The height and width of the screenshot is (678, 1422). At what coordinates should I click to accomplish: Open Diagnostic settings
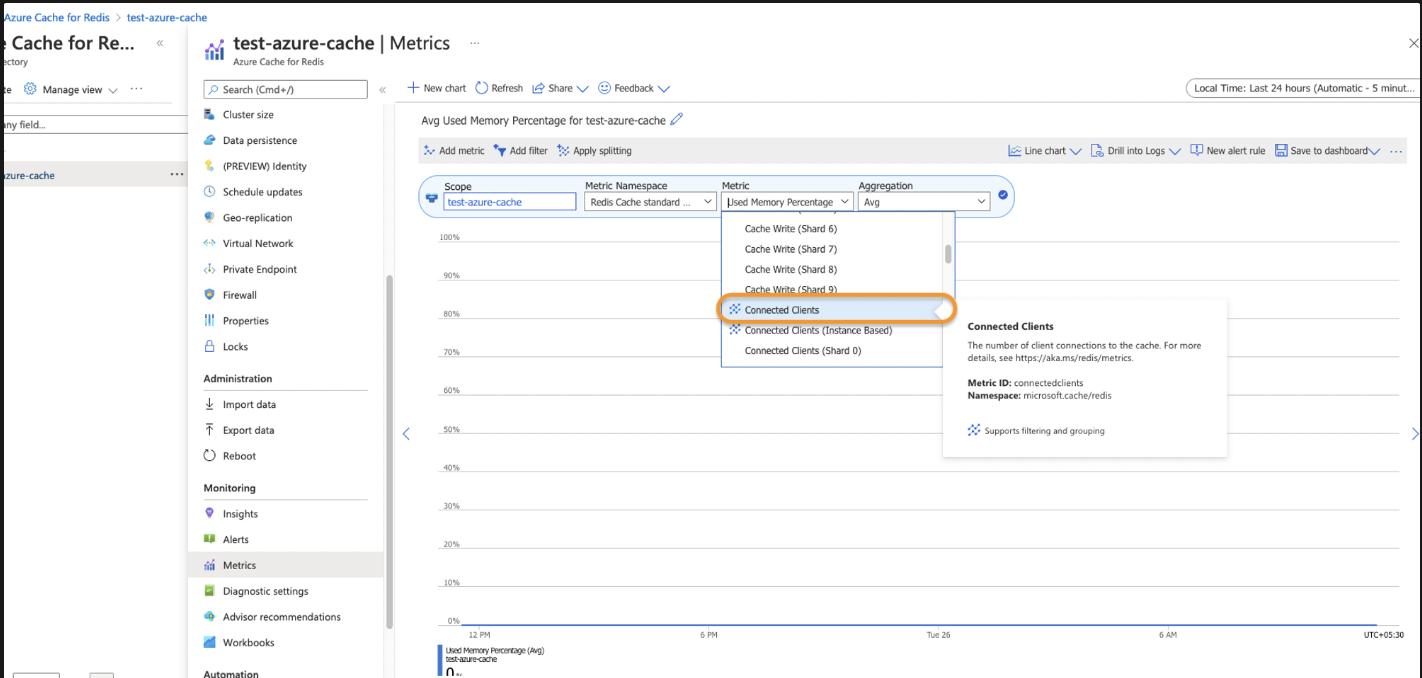click(x=265, y=592)
